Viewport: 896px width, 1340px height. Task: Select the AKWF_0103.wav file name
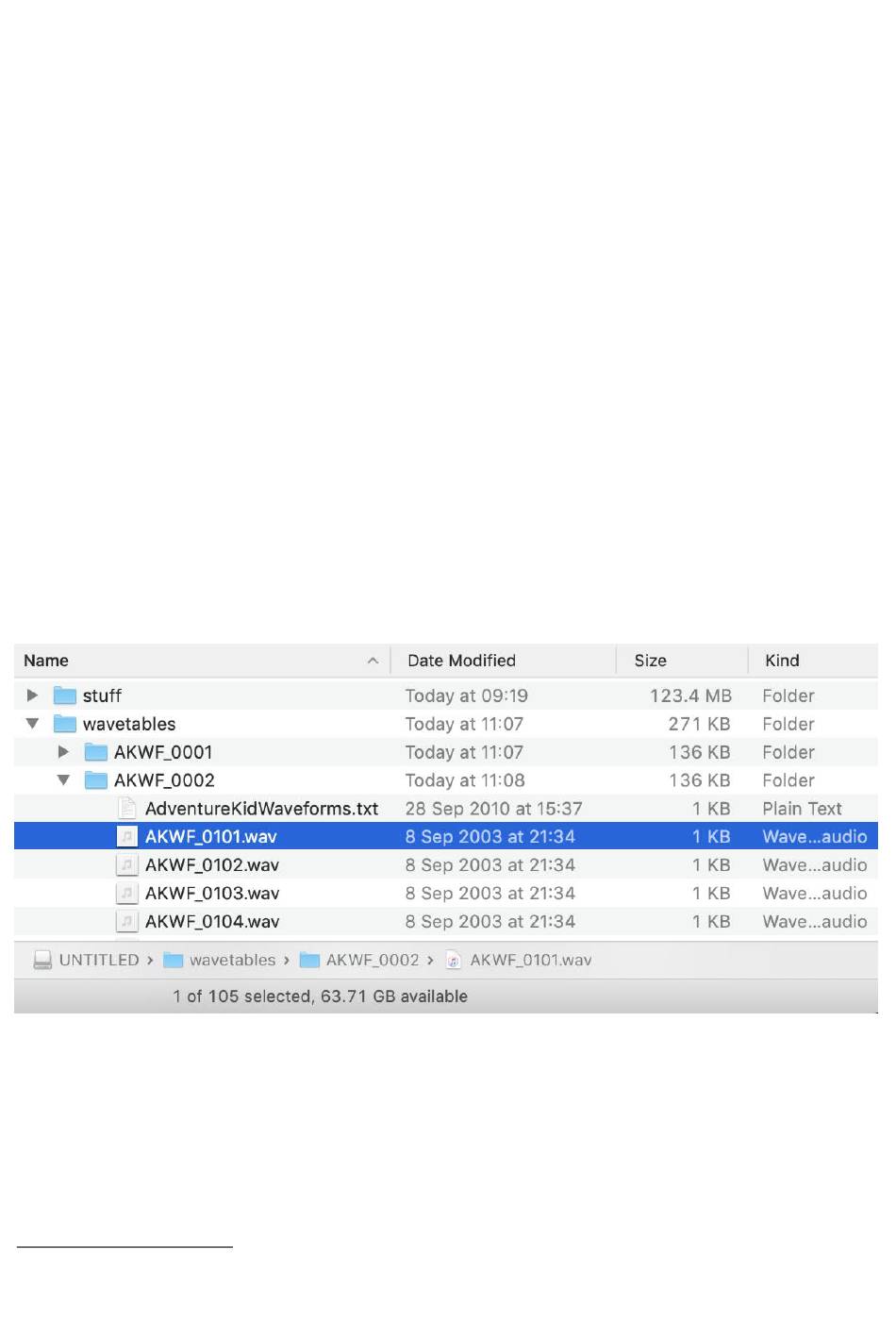pyautogui.click(x=212, y=893)
